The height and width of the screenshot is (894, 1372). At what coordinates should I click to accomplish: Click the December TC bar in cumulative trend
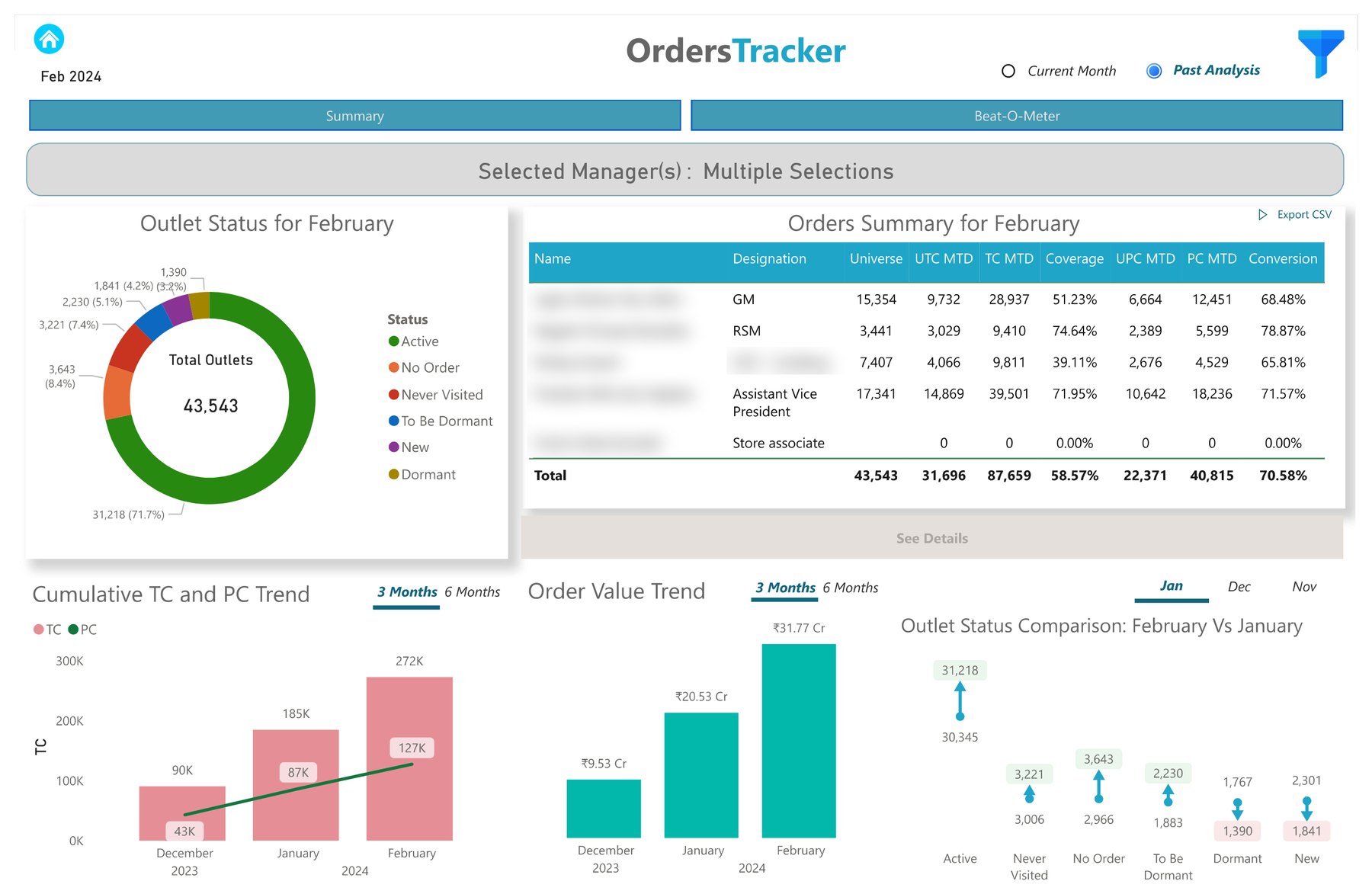pos(182,813)
